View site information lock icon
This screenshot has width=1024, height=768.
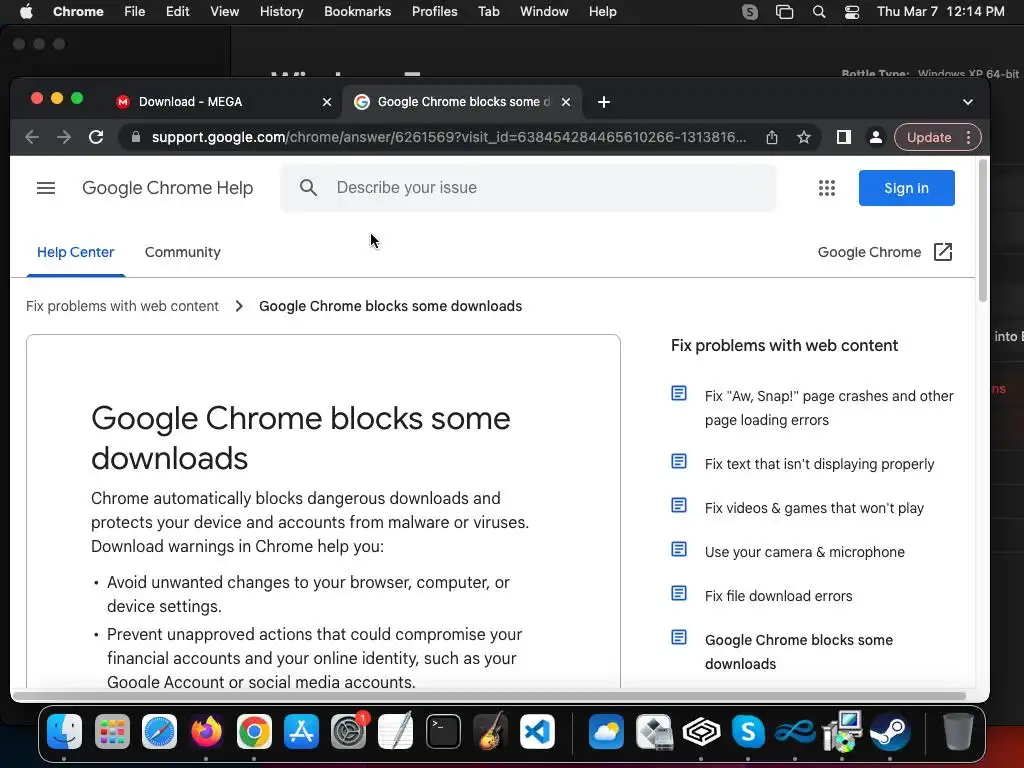136,137
